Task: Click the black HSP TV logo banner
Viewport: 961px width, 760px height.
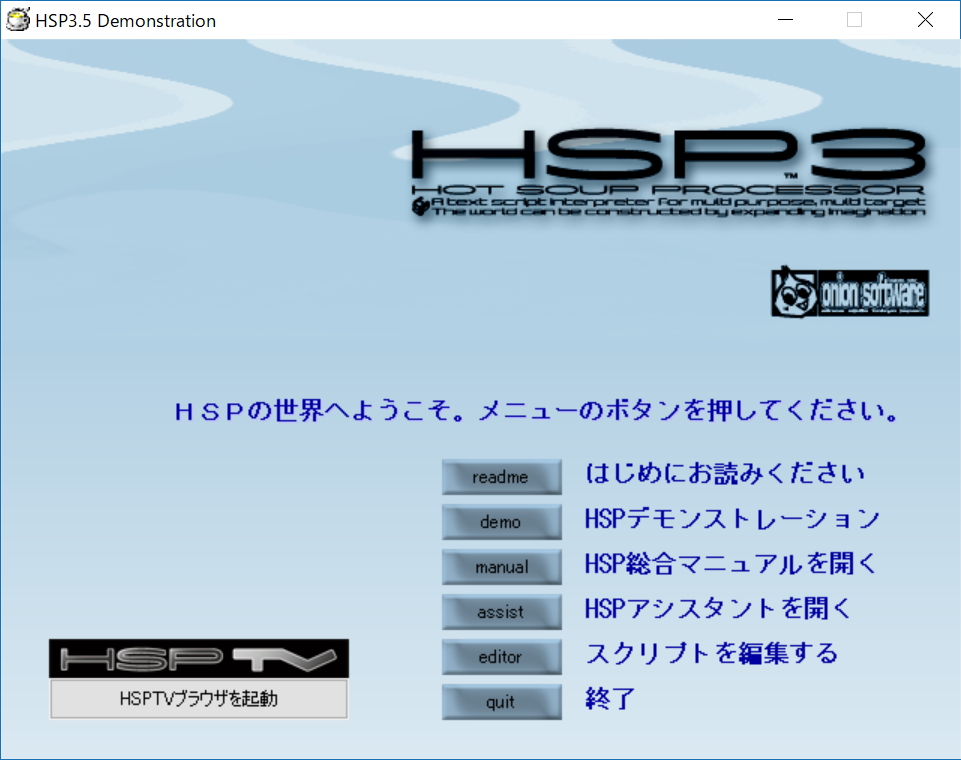Action: (x=198, y=656)
